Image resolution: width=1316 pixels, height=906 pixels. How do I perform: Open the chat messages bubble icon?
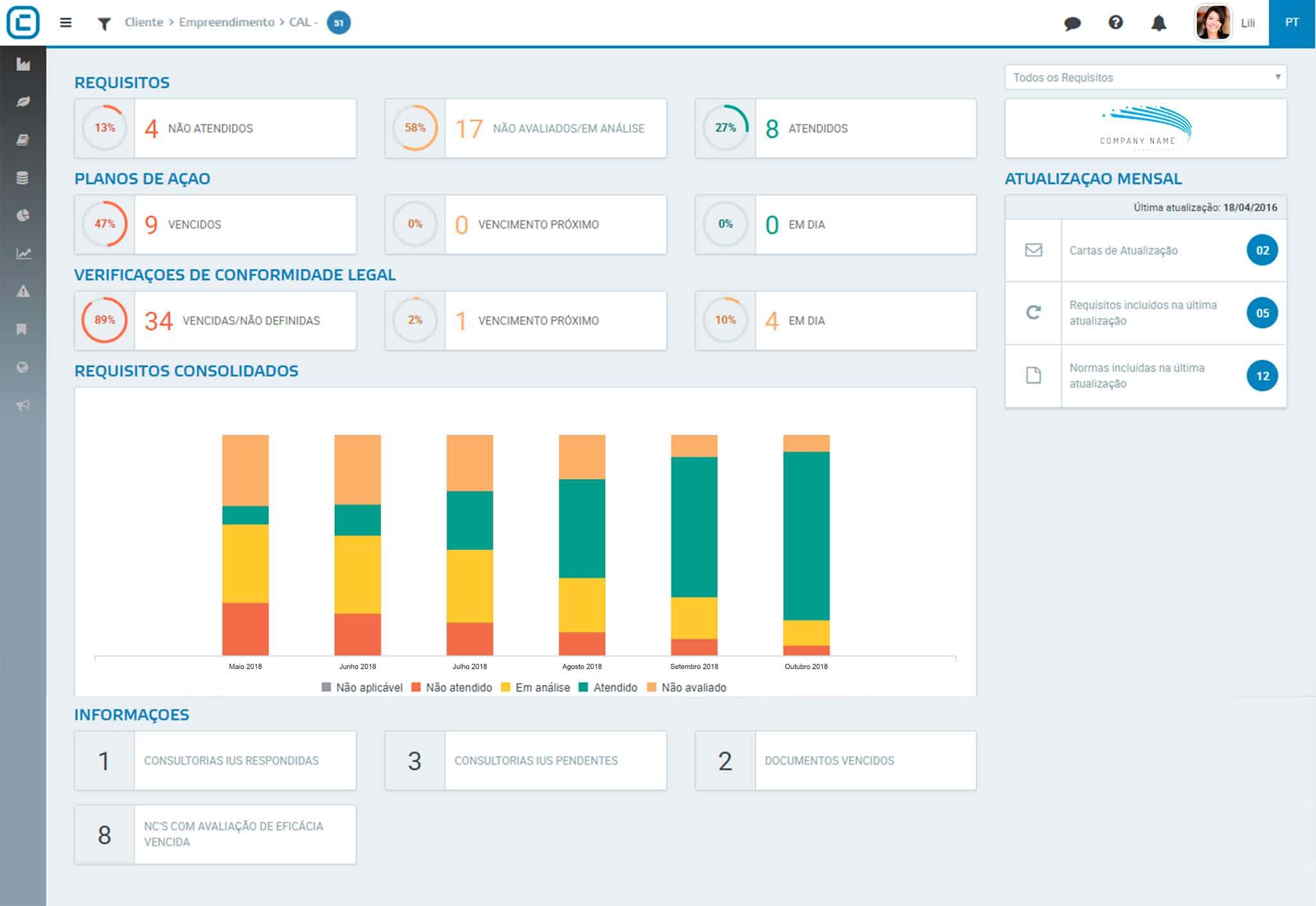(1072, 24)
